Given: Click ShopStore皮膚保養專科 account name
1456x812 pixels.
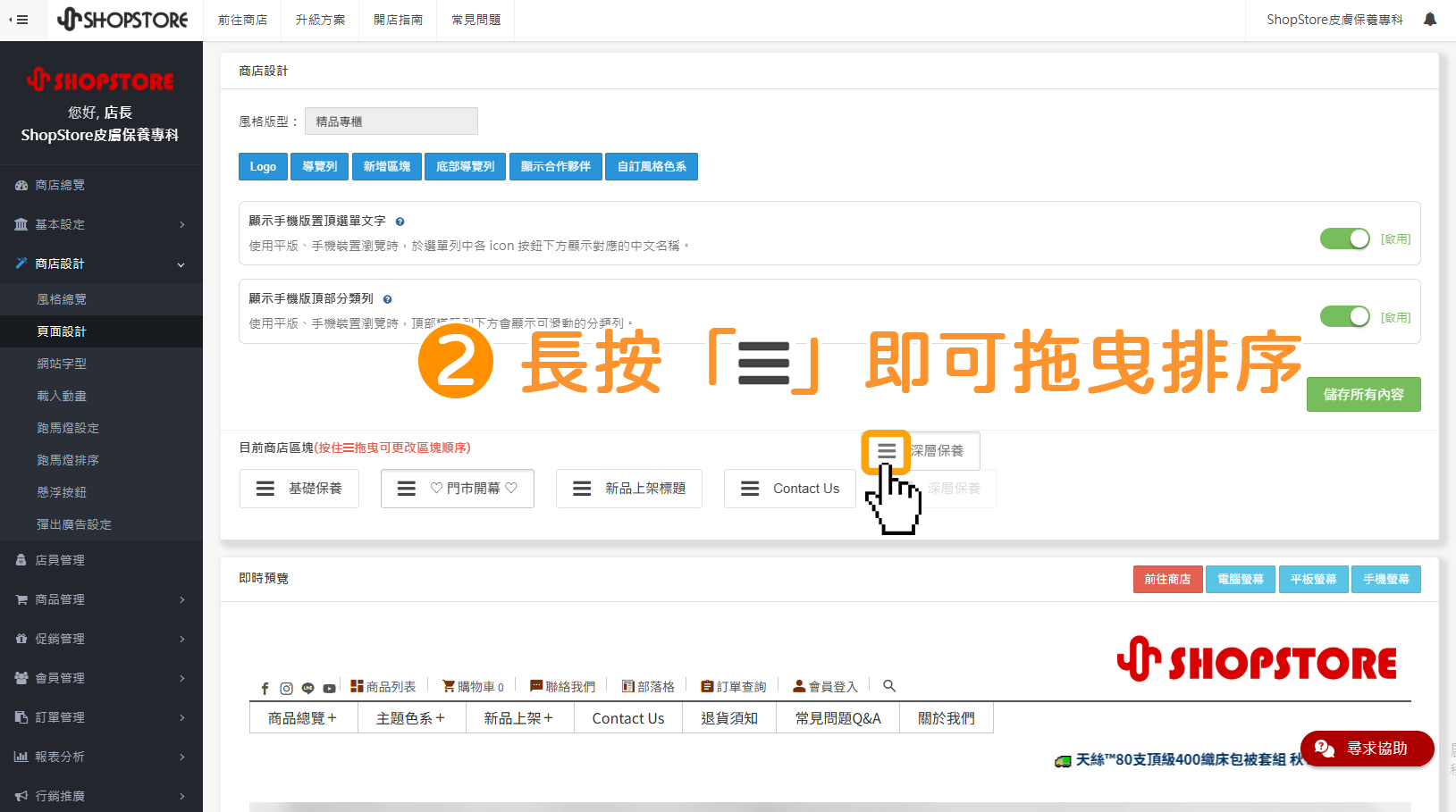Looking at the screenshot, I should (1334, 20).
